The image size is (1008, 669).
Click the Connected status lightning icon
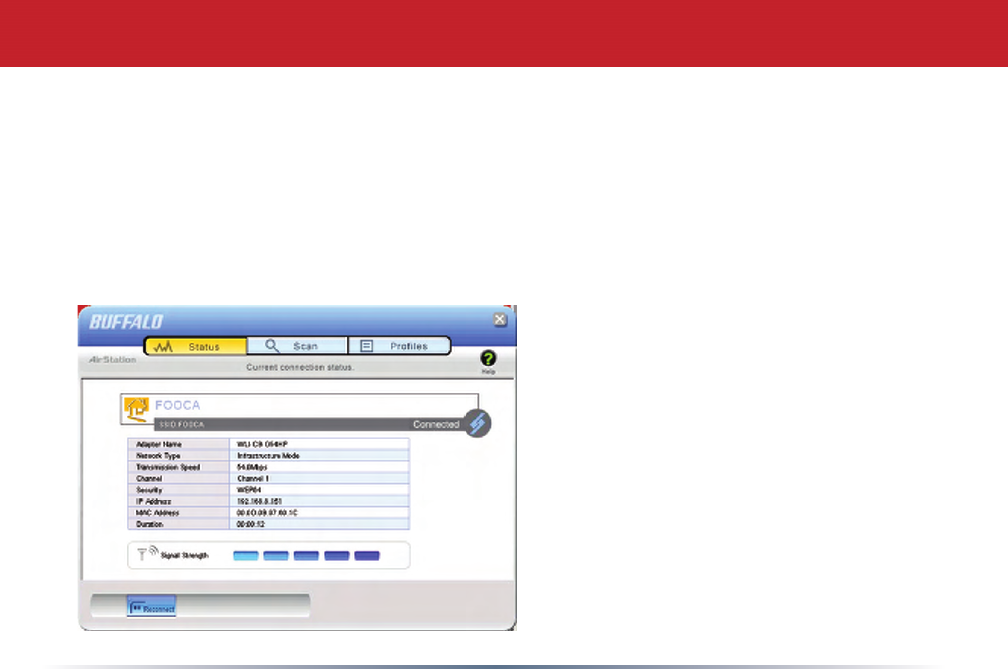tap(477, 424)
